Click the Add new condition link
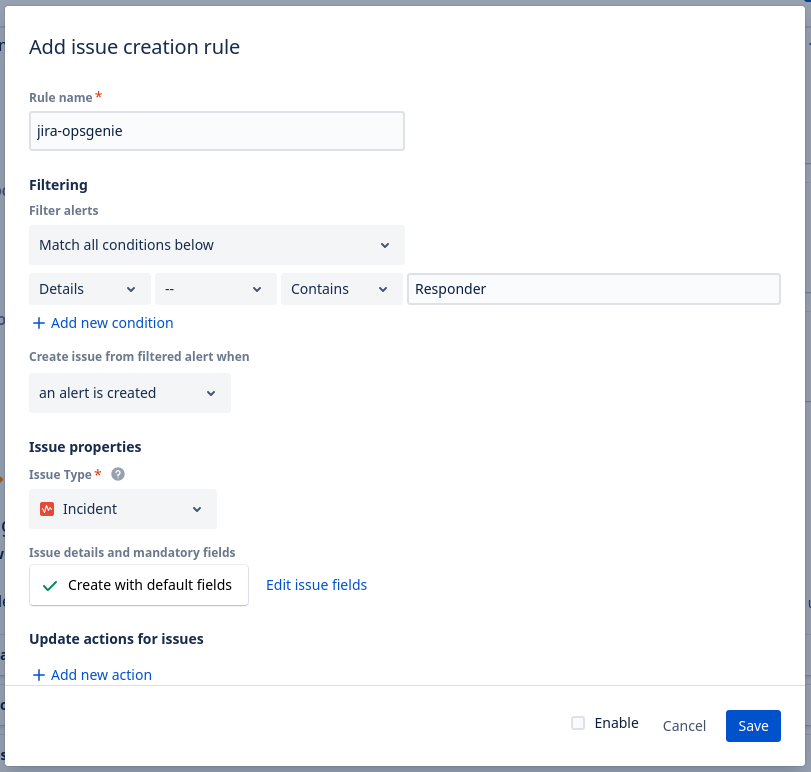811x772 pixels. click(111, 323)
